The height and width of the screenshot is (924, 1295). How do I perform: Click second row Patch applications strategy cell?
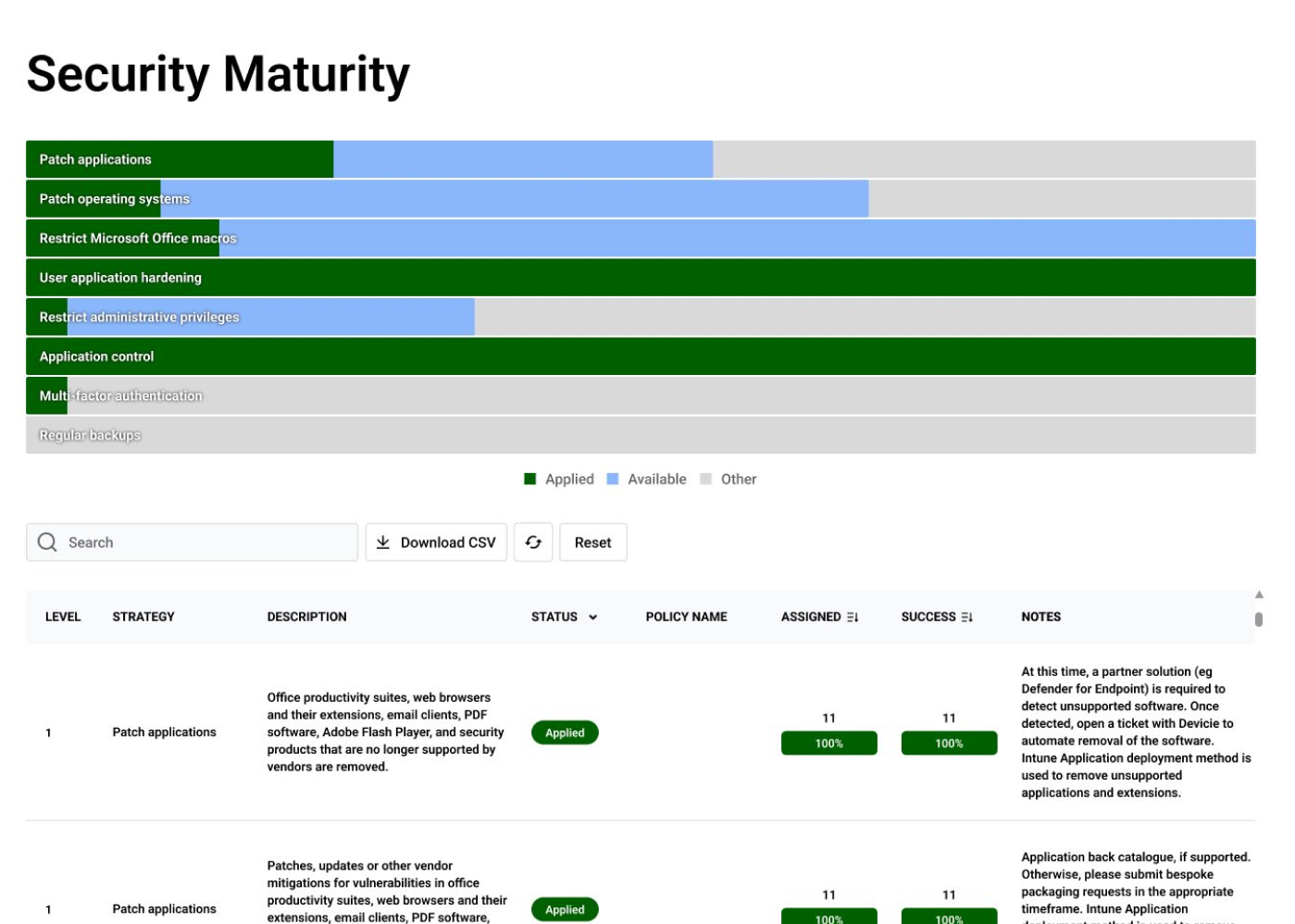tap(165, 909)
